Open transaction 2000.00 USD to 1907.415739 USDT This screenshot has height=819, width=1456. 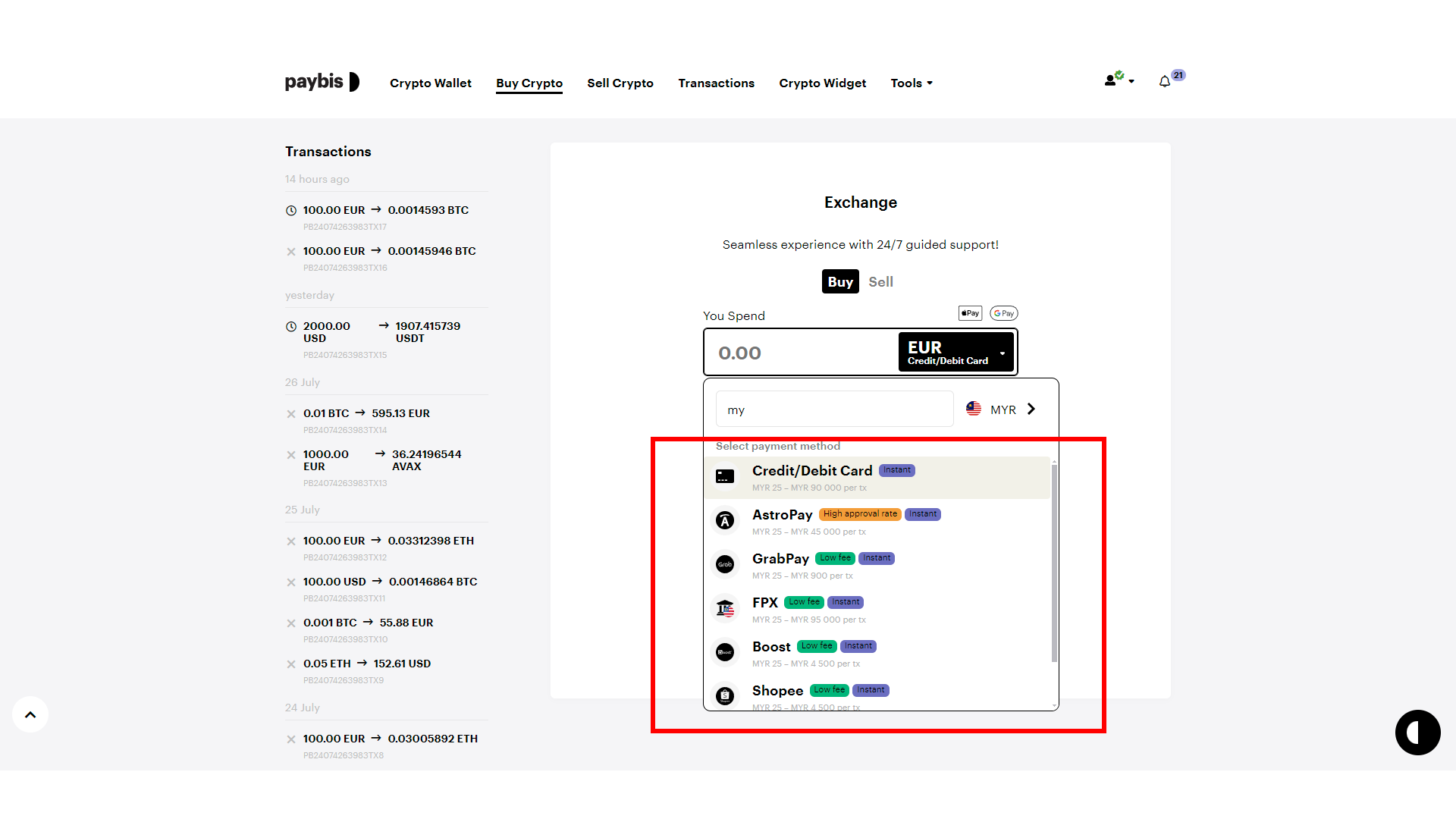(381, 332)
